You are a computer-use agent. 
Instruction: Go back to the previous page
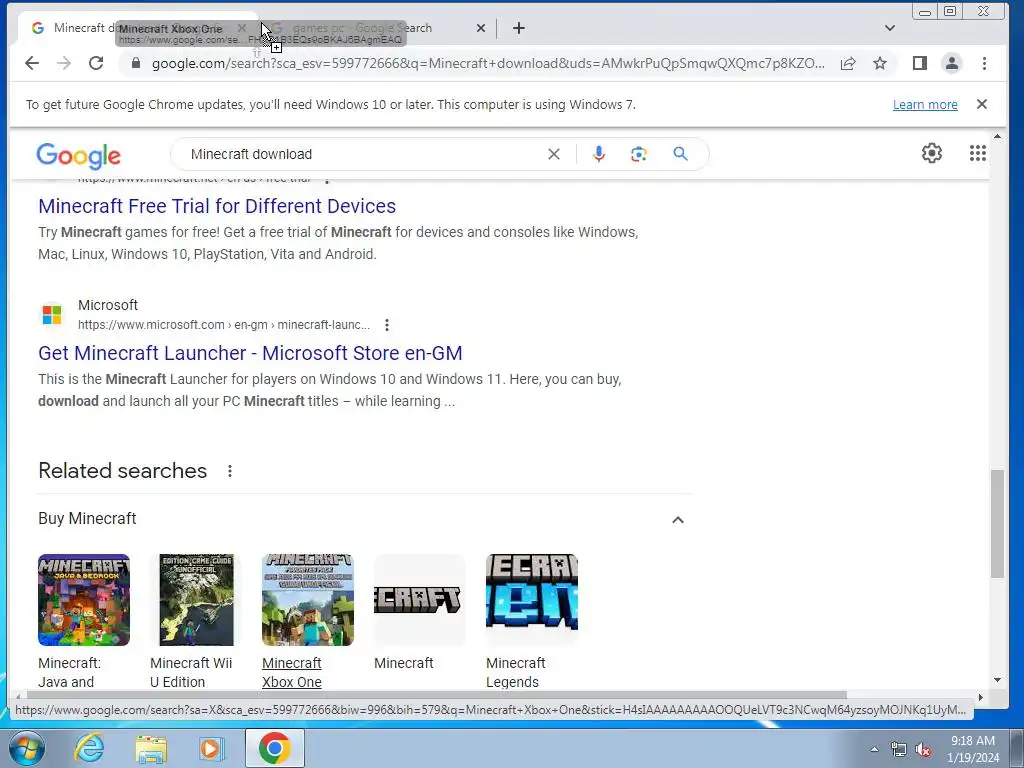pos(31,63)
